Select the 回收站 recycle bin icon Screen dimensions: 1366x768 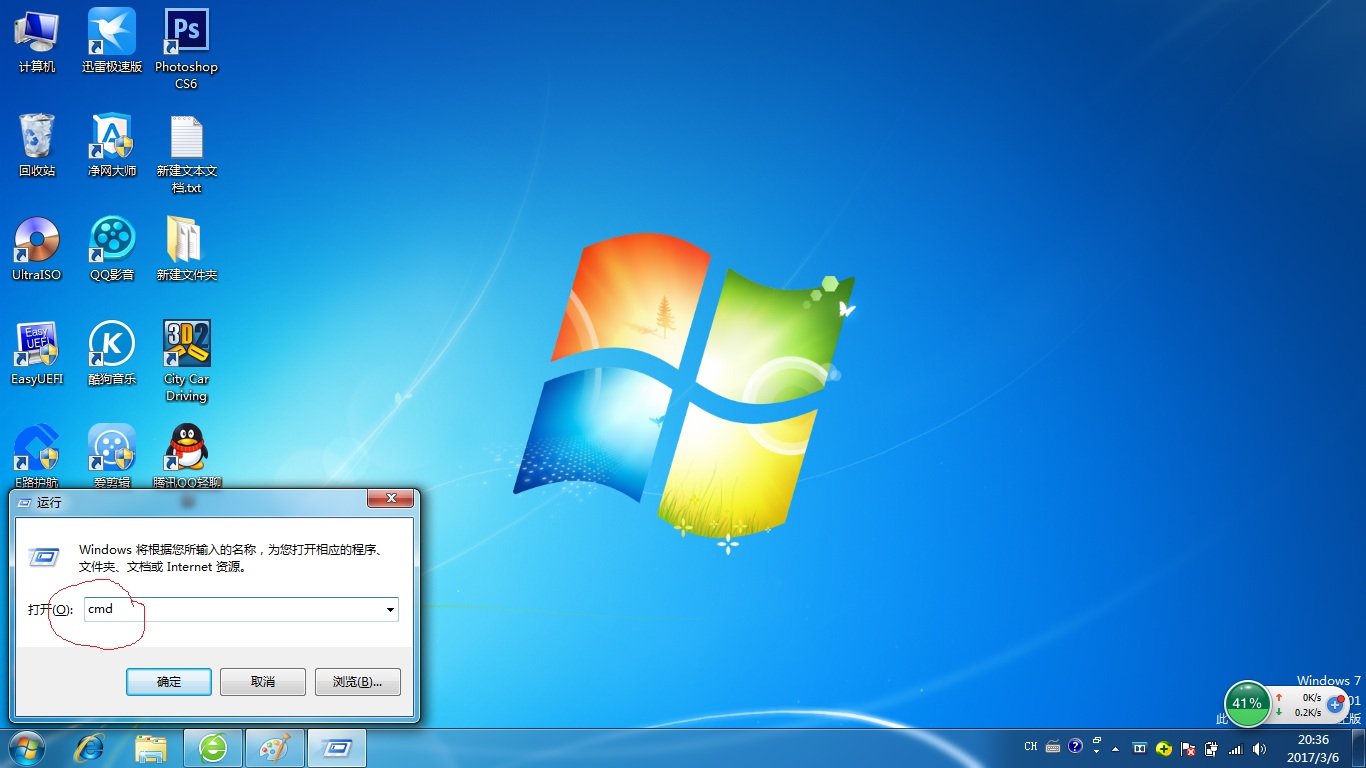37,138
